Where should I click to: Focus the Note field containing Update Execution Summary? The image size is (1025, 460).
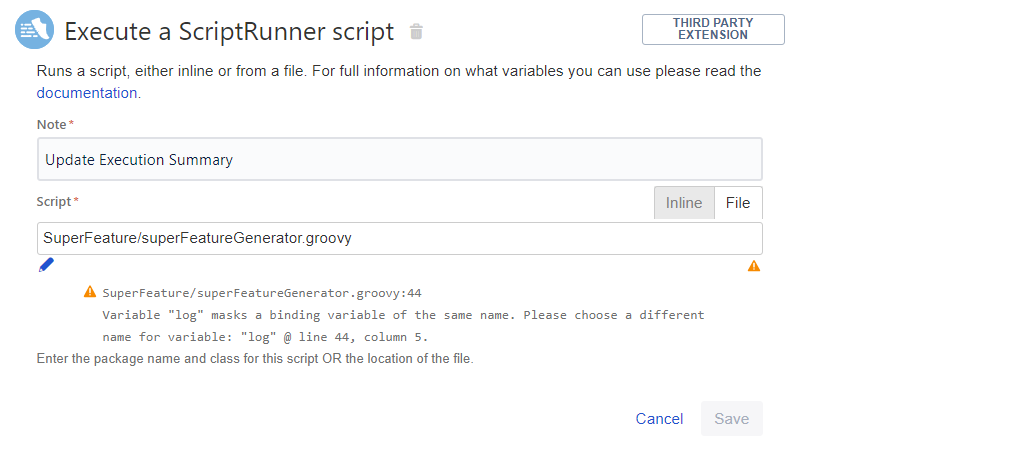pyautogui.click(x=399, y=159)
